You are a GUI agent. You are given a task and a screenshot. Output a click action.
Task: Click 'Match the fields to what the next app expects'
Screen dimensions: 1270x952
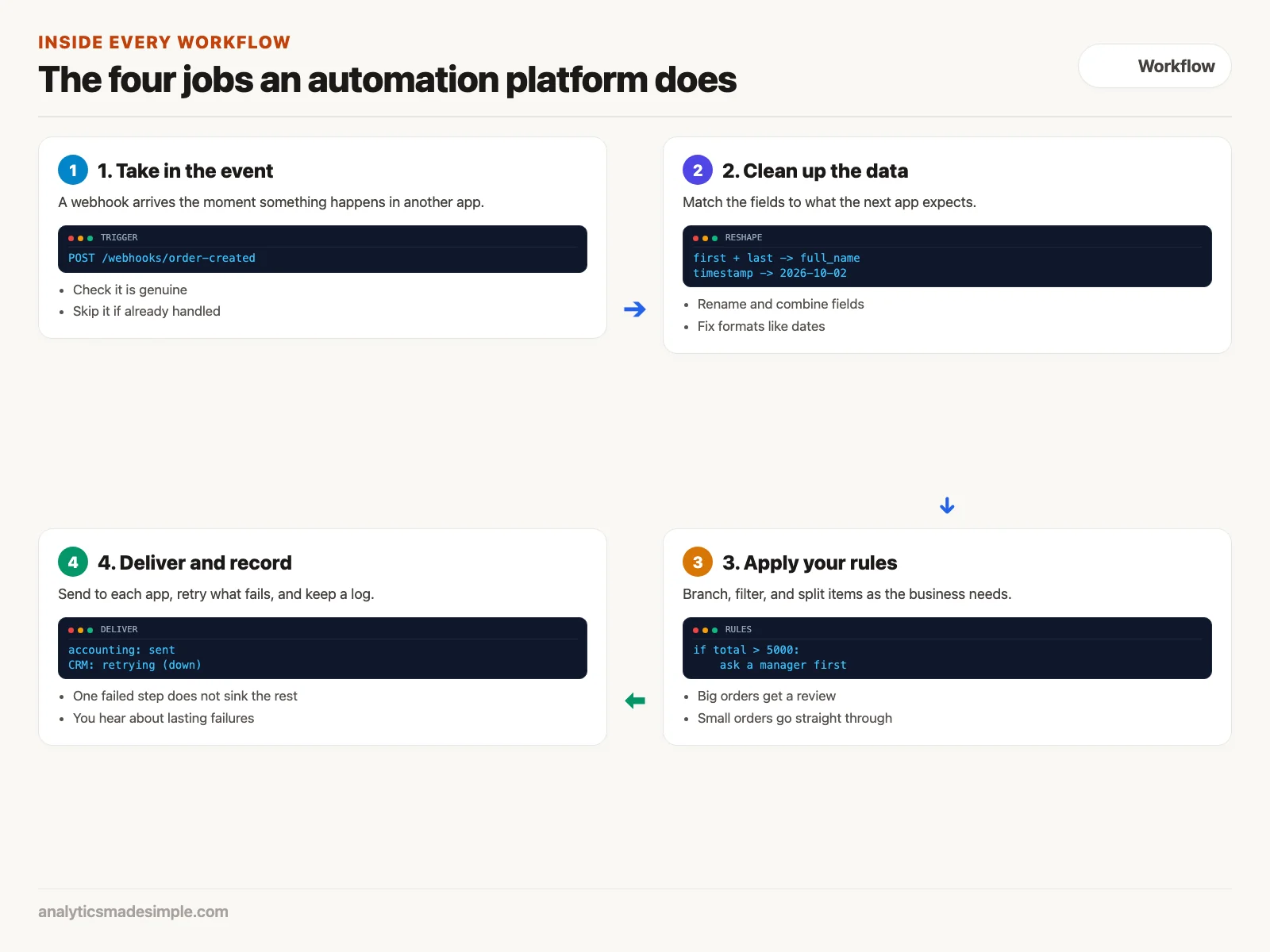pyautogui.click(x=829, y=202)
